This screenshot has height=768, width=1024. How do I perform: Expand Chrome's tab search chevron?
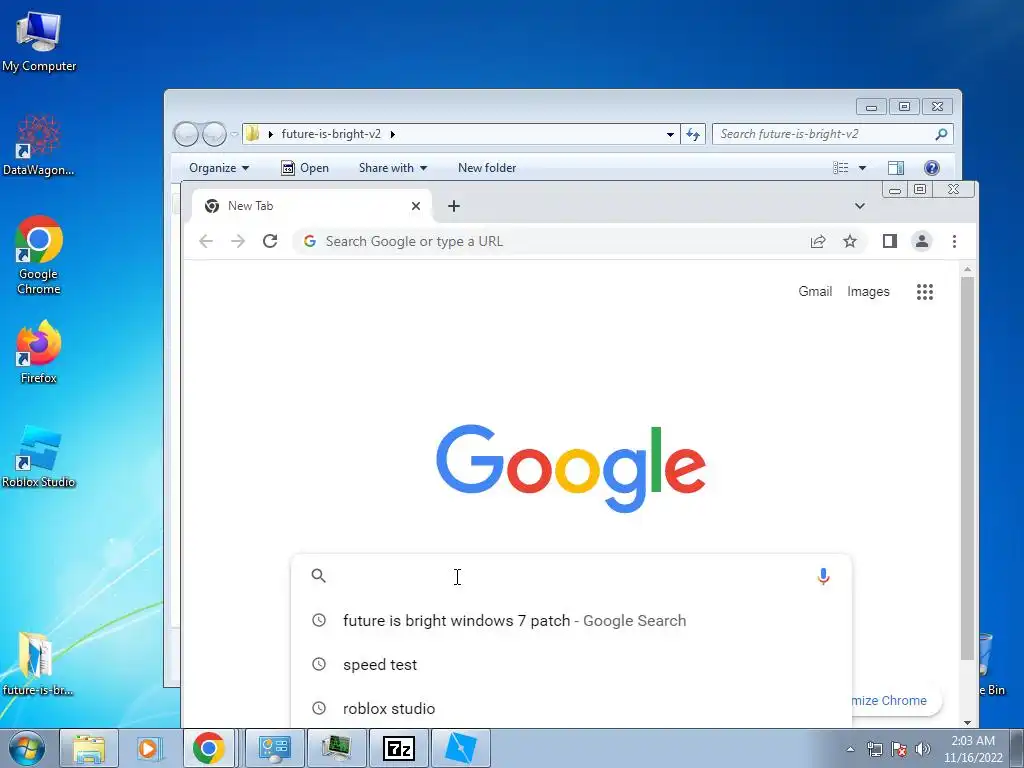pyautogui.click(x=860, y=206)
